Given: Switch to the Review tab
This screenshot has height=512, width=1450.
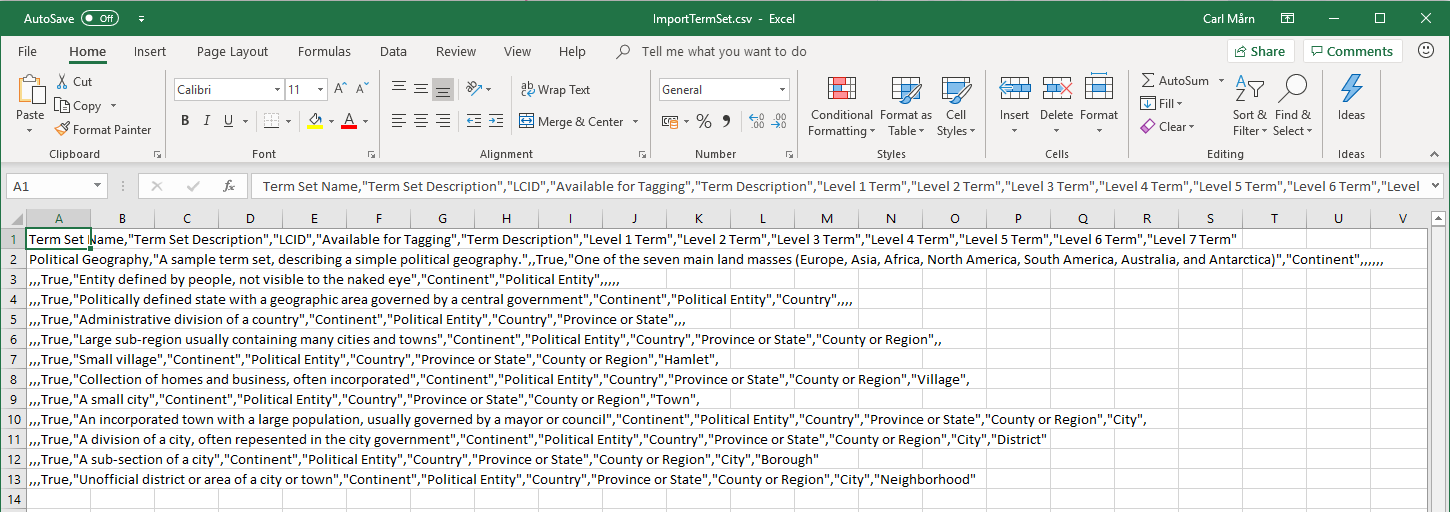Looking at the screenshot, I should tap(456, 52).
